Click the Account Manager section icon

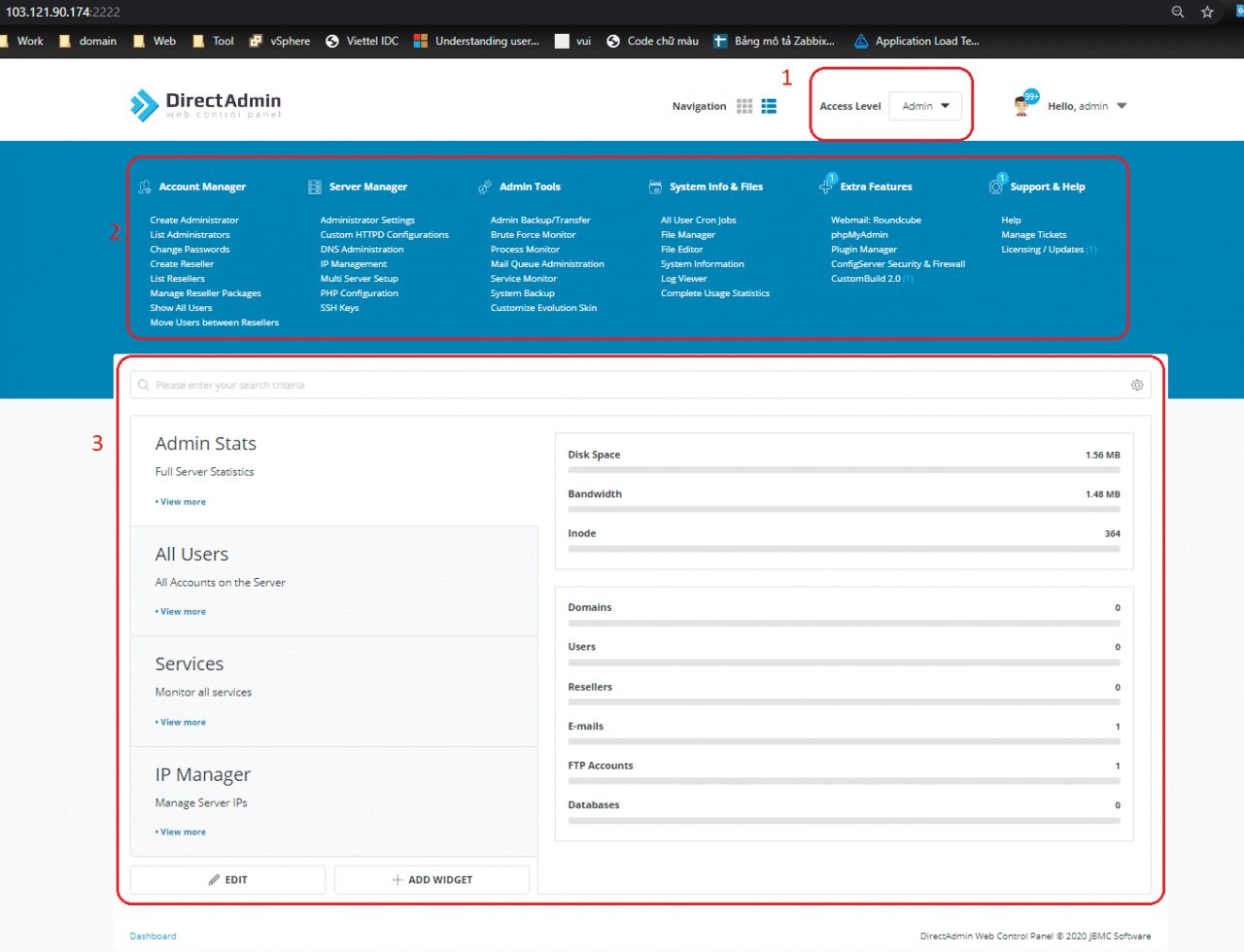145,187
